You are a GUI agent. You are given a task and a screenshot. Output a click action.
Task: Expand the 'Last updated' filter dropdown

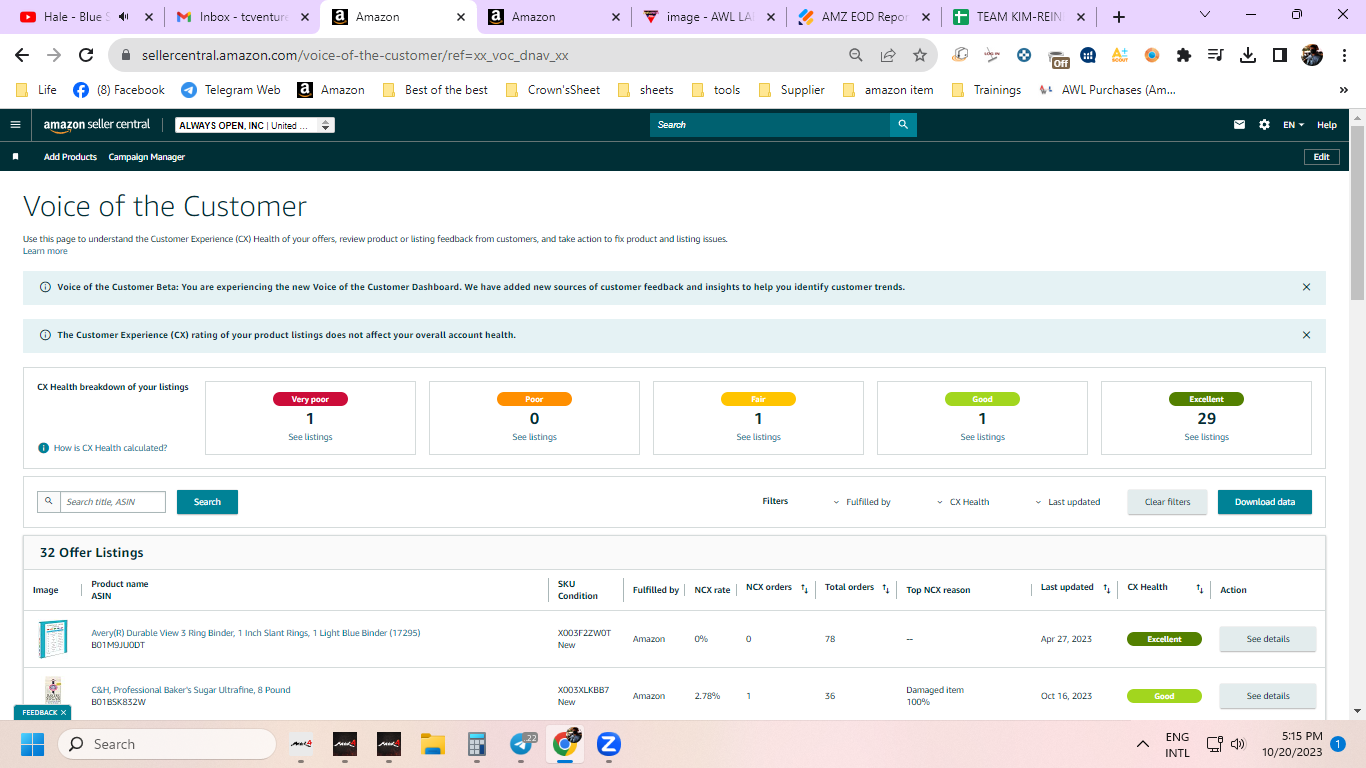pyautogui.click(x=1068, y=502)
